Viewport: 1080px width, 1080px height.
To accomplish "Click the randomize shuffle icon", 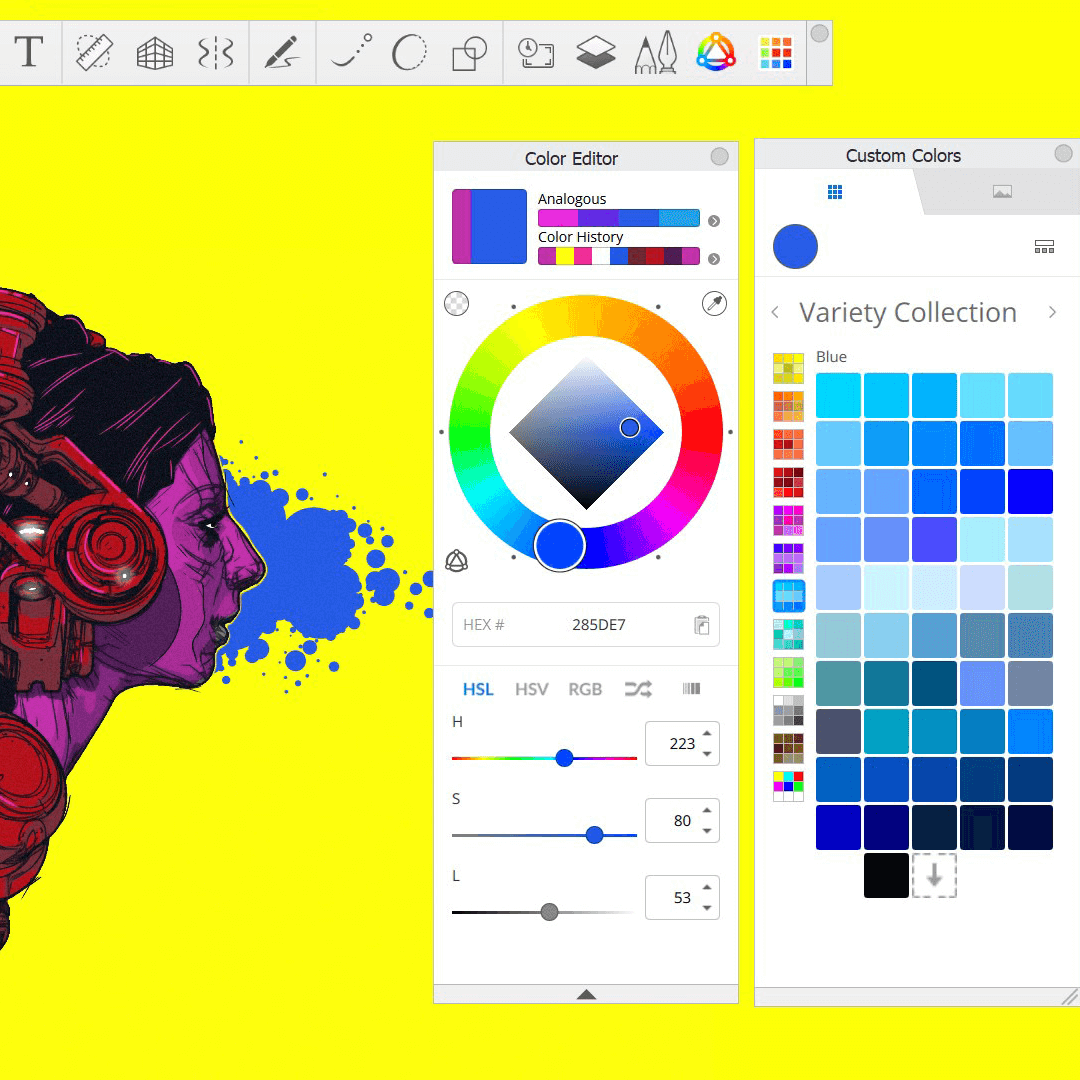I will pos(638,689).
